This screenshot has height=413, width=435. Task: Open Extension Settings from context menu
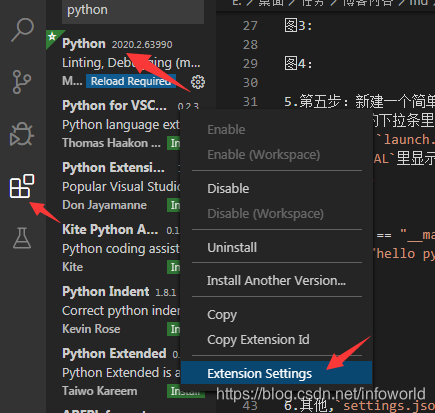[276, 373]
